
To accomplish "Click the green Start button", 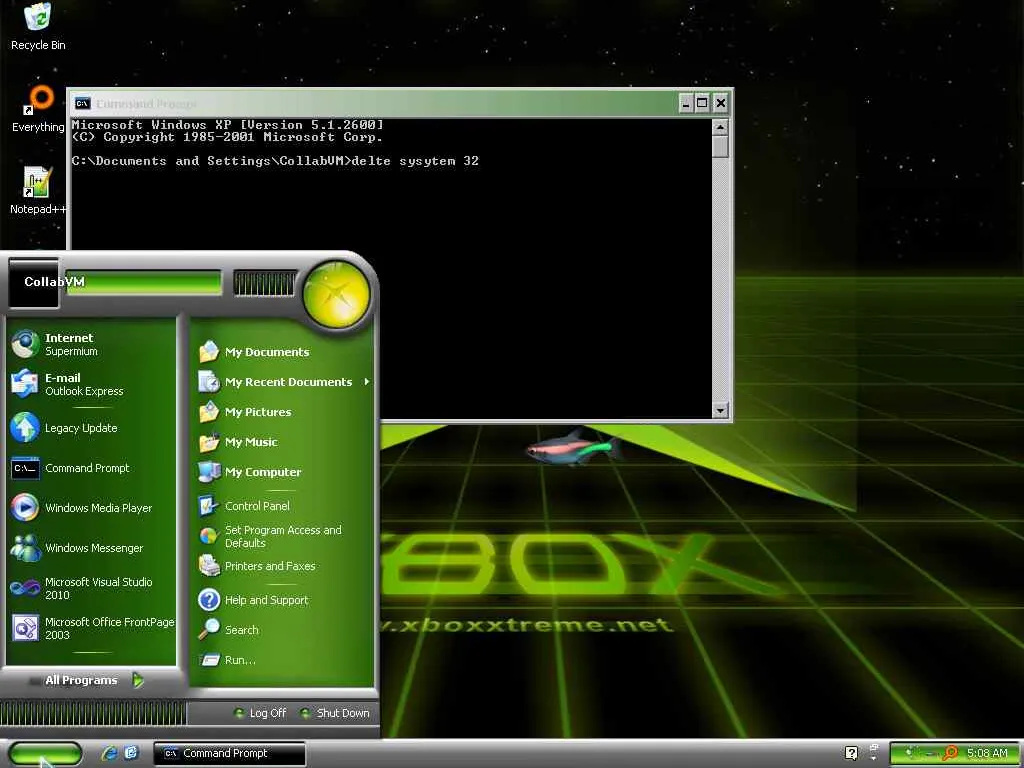I will [44, 754].
